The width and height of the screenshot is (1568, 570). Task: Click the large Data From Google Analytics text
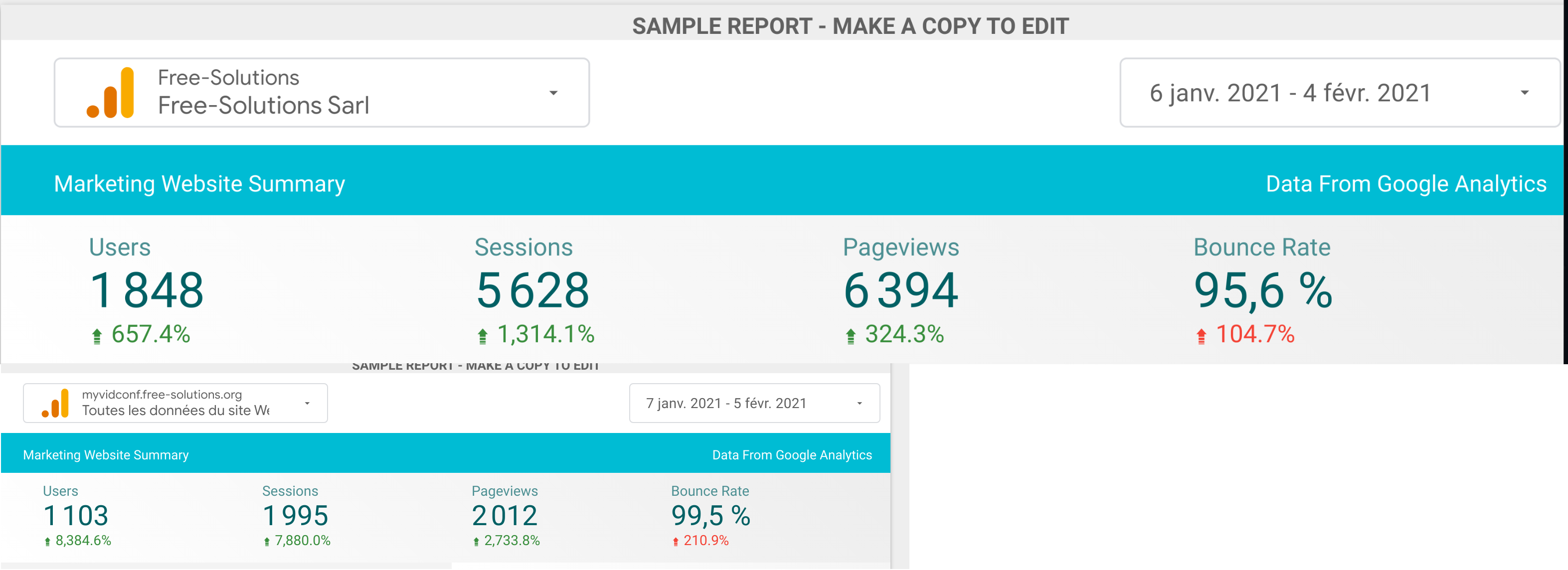pos(1406,184)
